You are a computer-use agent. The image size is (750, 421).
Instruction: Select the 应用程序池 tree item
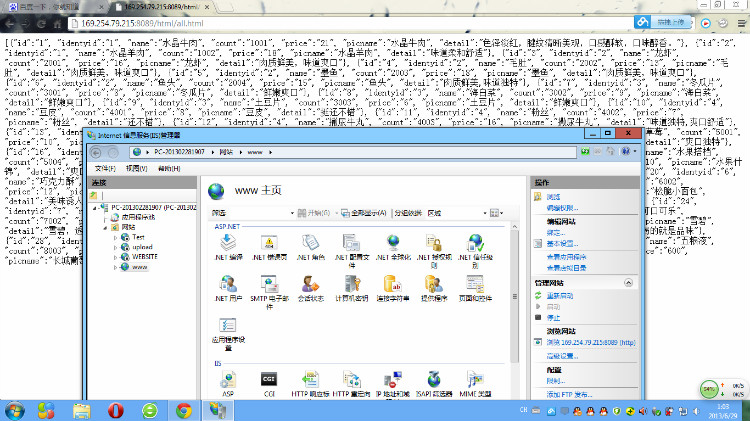138,217
